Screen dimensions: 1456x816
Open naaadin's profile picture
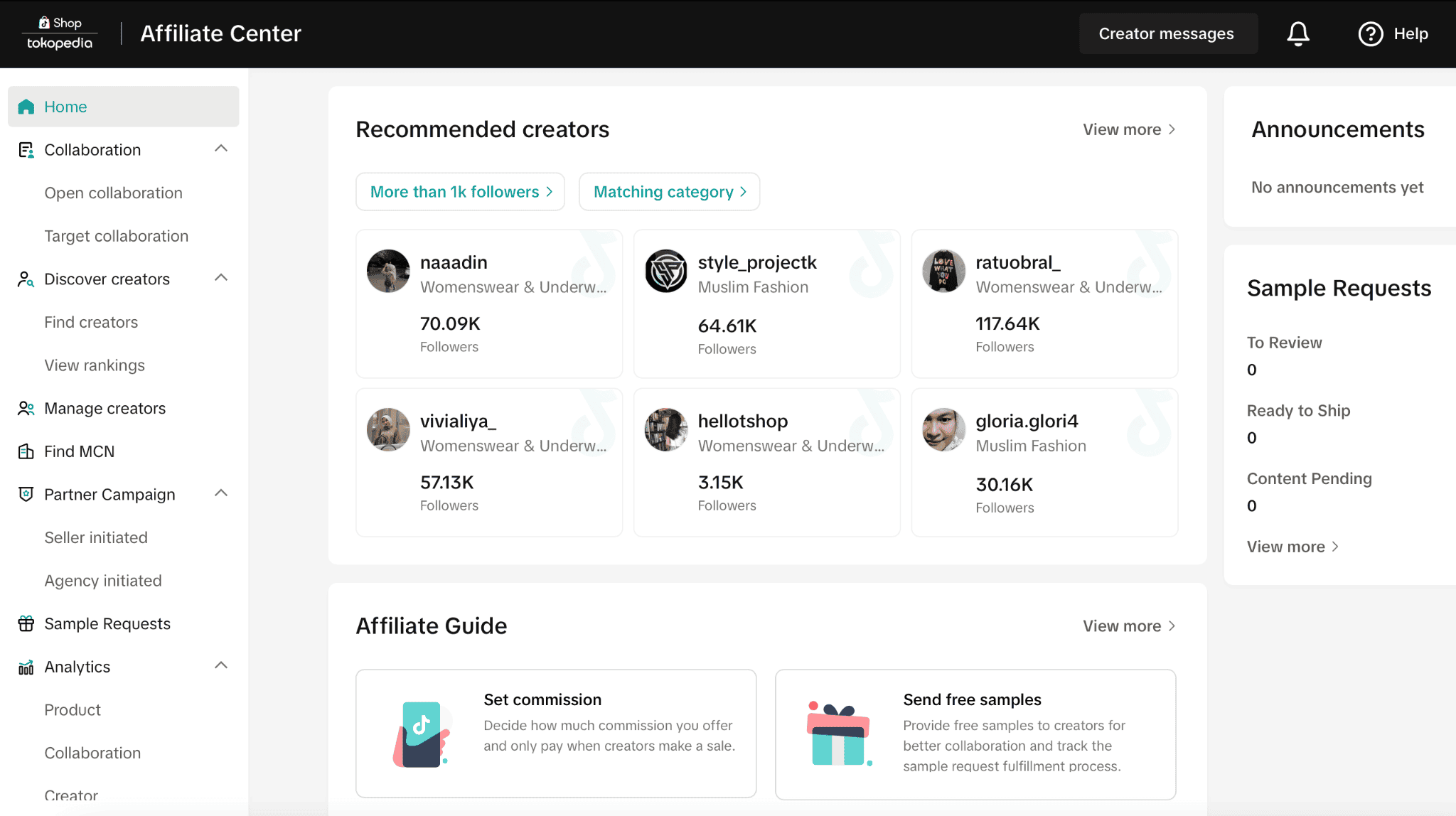(x=388, y=271)
